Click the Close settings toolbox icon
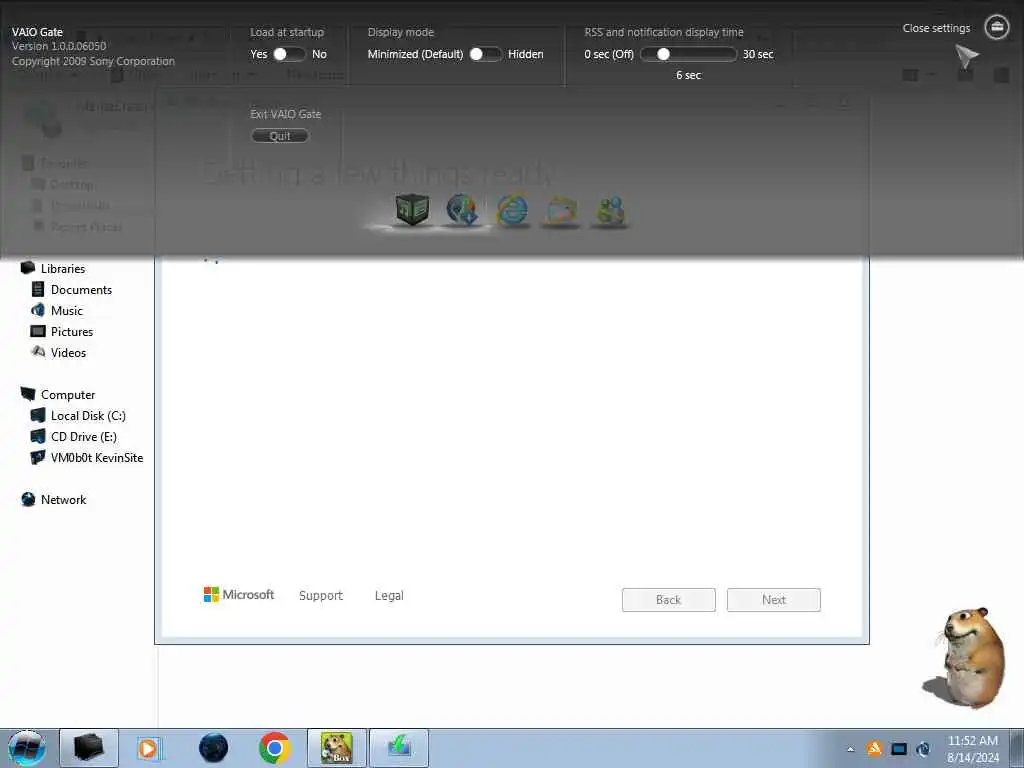Screen dimensions: 1024x768 [996, 27]
